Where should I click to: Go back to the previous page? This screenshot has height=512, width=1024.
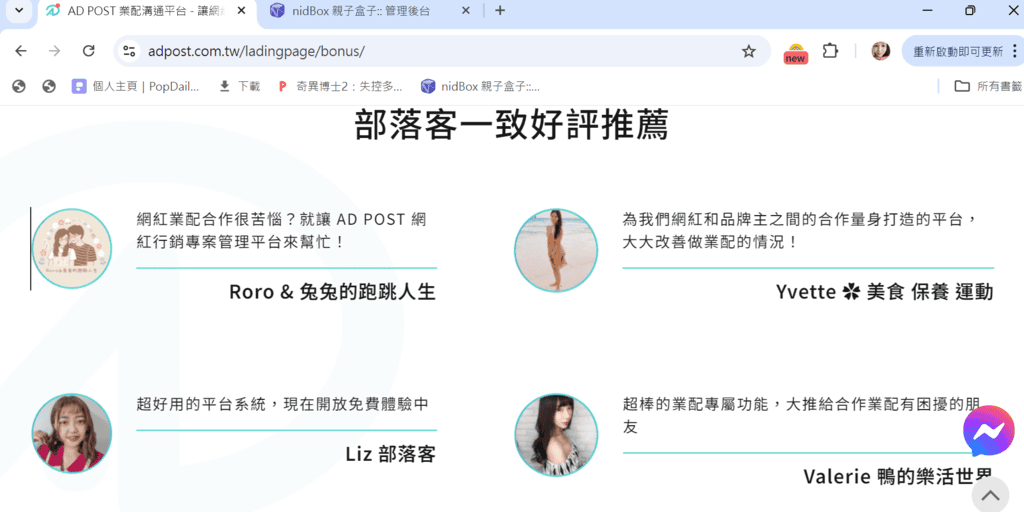pyautogui.click(x=21, y=52)
